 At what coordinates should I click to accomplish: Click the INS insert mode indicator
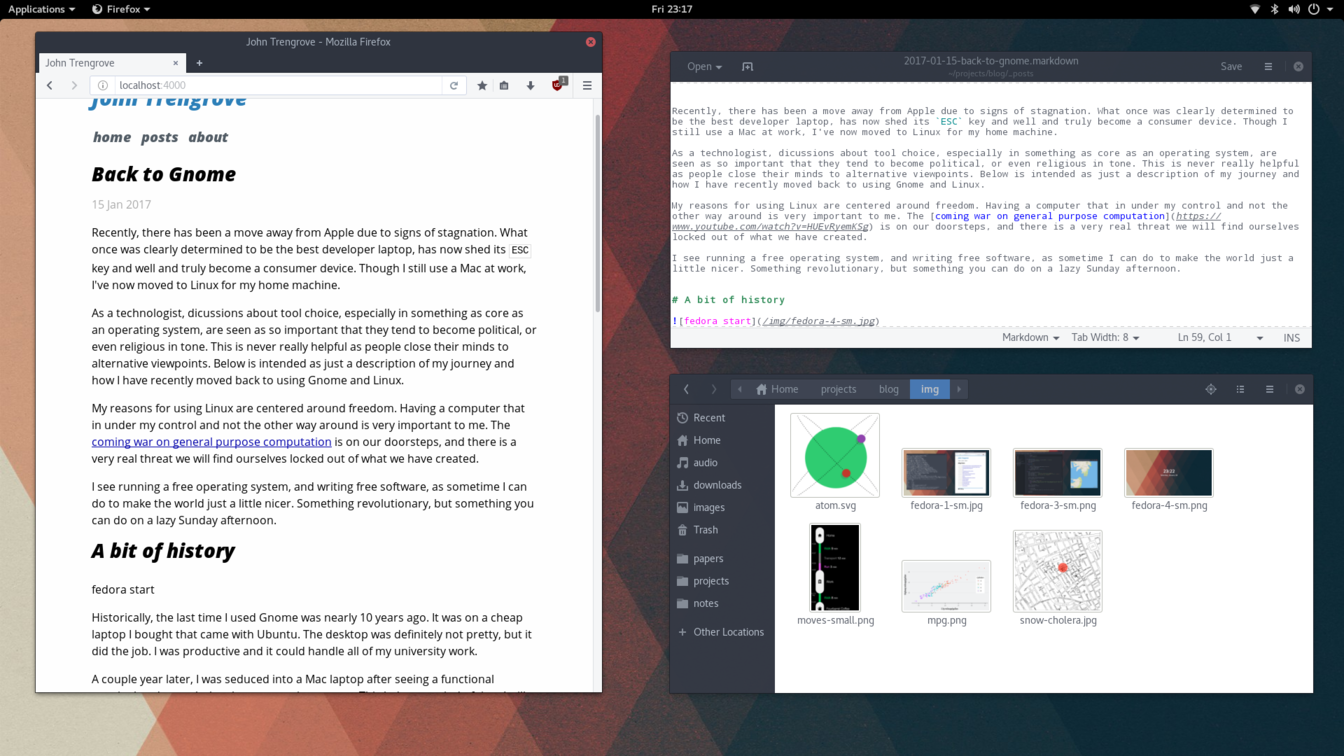coord(1292,338)
